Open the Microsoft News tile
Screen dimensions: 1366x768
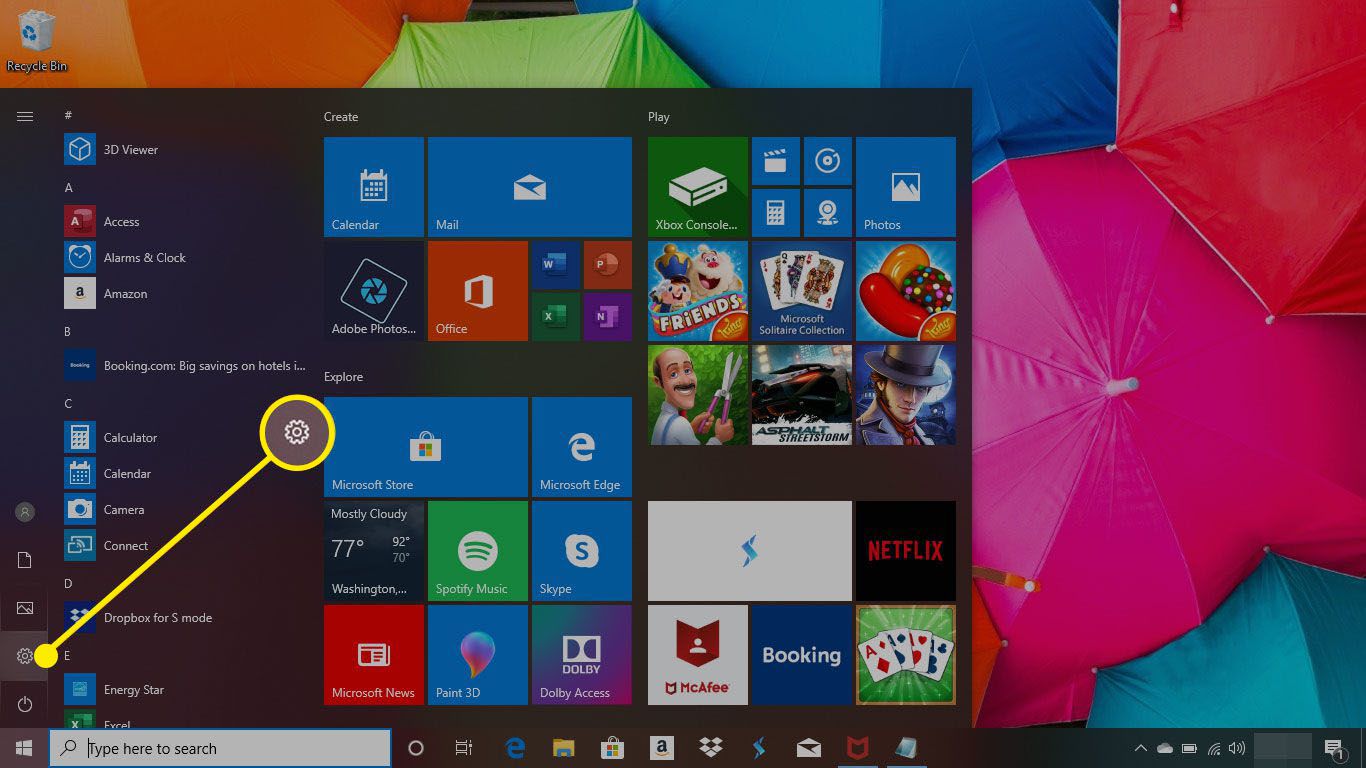pos(373,654)
